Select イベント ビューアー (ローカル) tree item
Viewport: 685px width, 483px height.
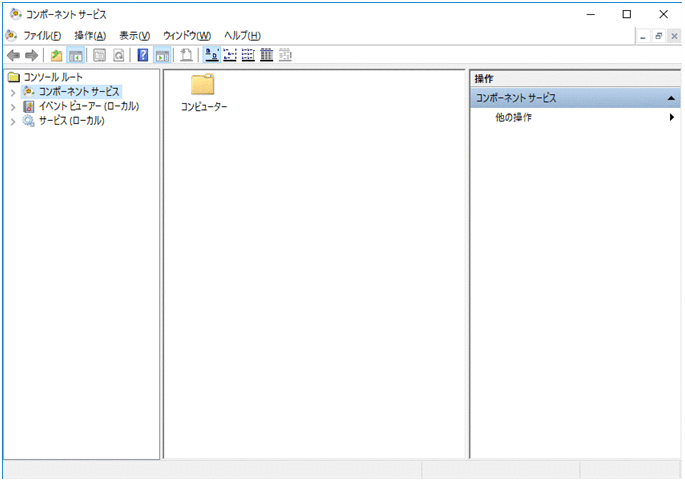(x=88, y=107)
